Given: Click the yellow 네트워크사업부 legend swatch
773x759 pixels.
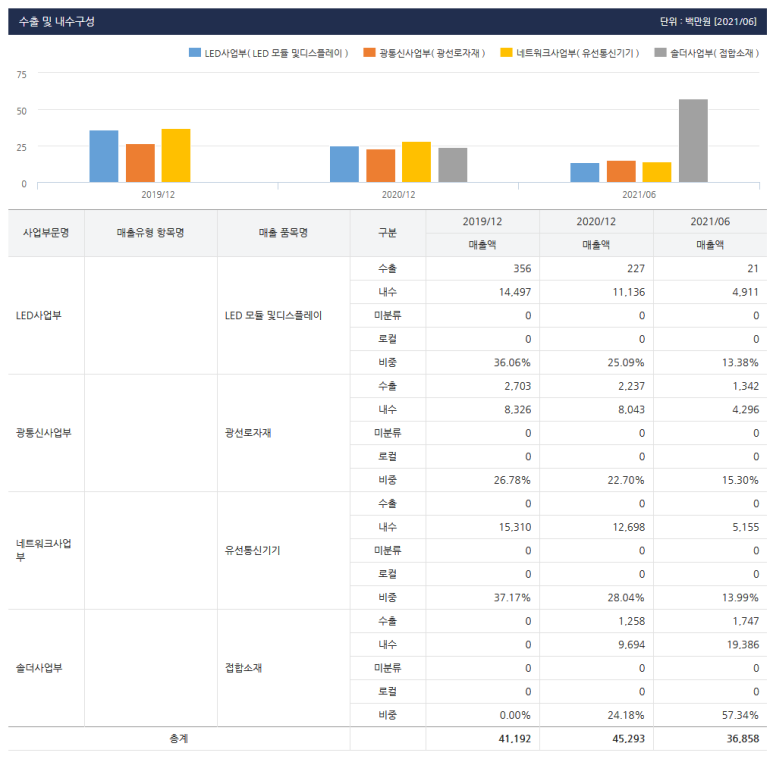Looking at the screenshot, I should point(506,52).
